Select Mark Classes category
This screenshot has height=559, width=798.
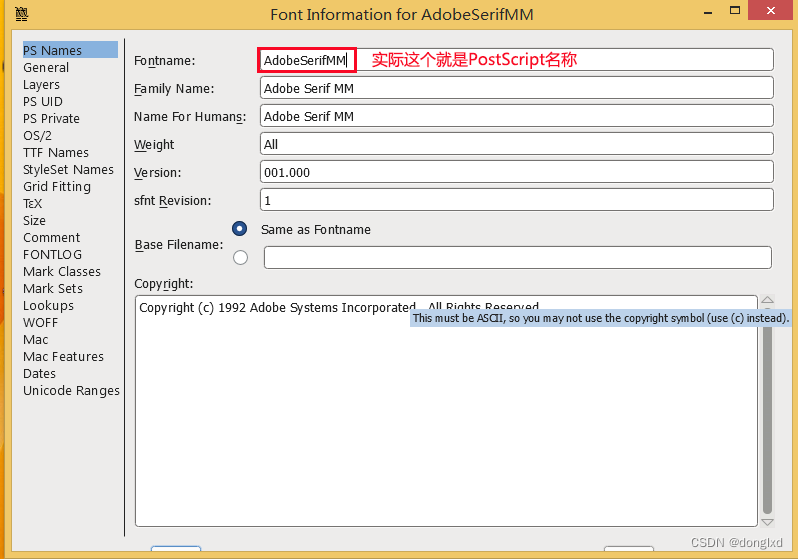[62, 271]
